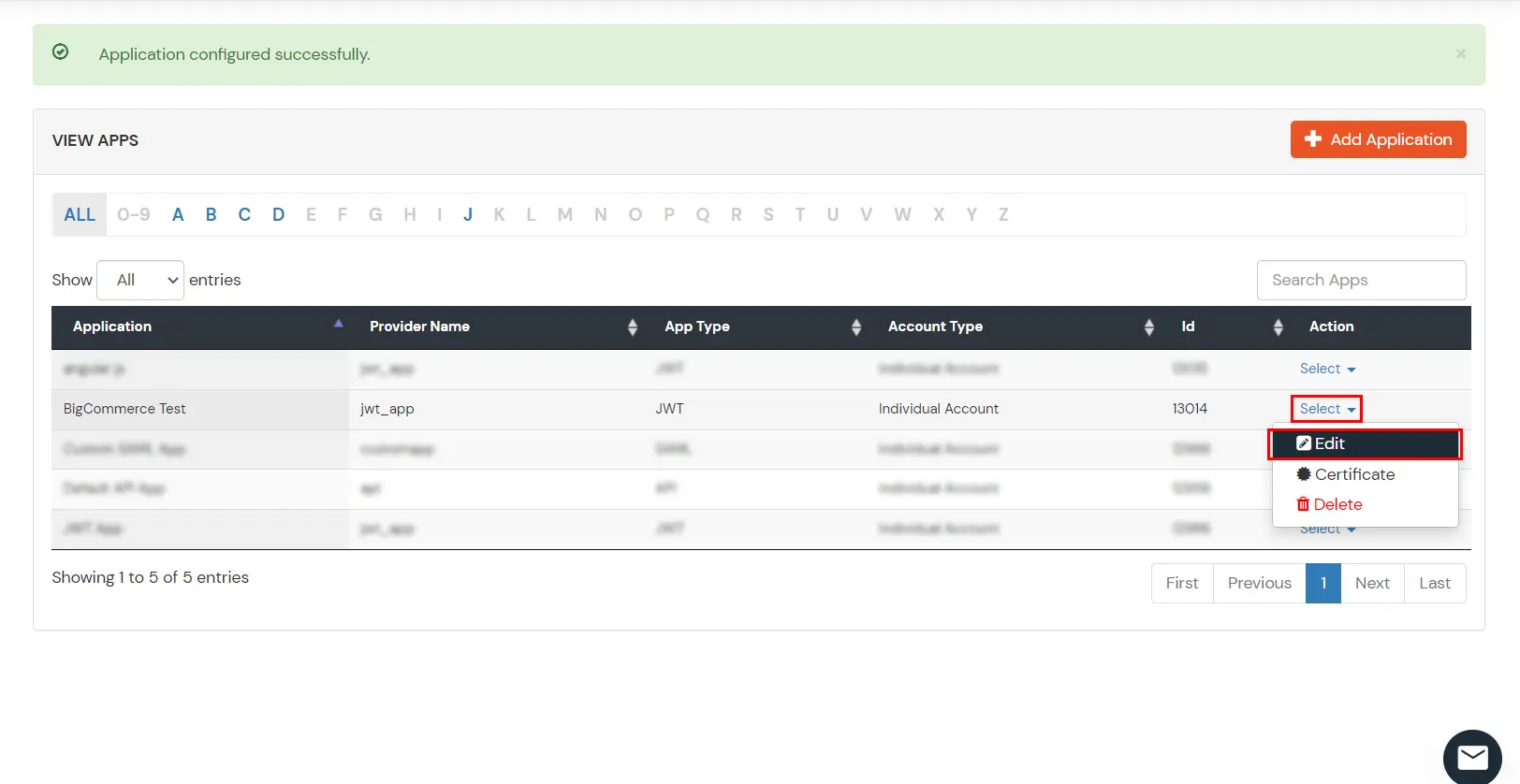The image size is (1520, 784).
Task: Click the trash icon beside Delete
Action: tap(1303, 504)
